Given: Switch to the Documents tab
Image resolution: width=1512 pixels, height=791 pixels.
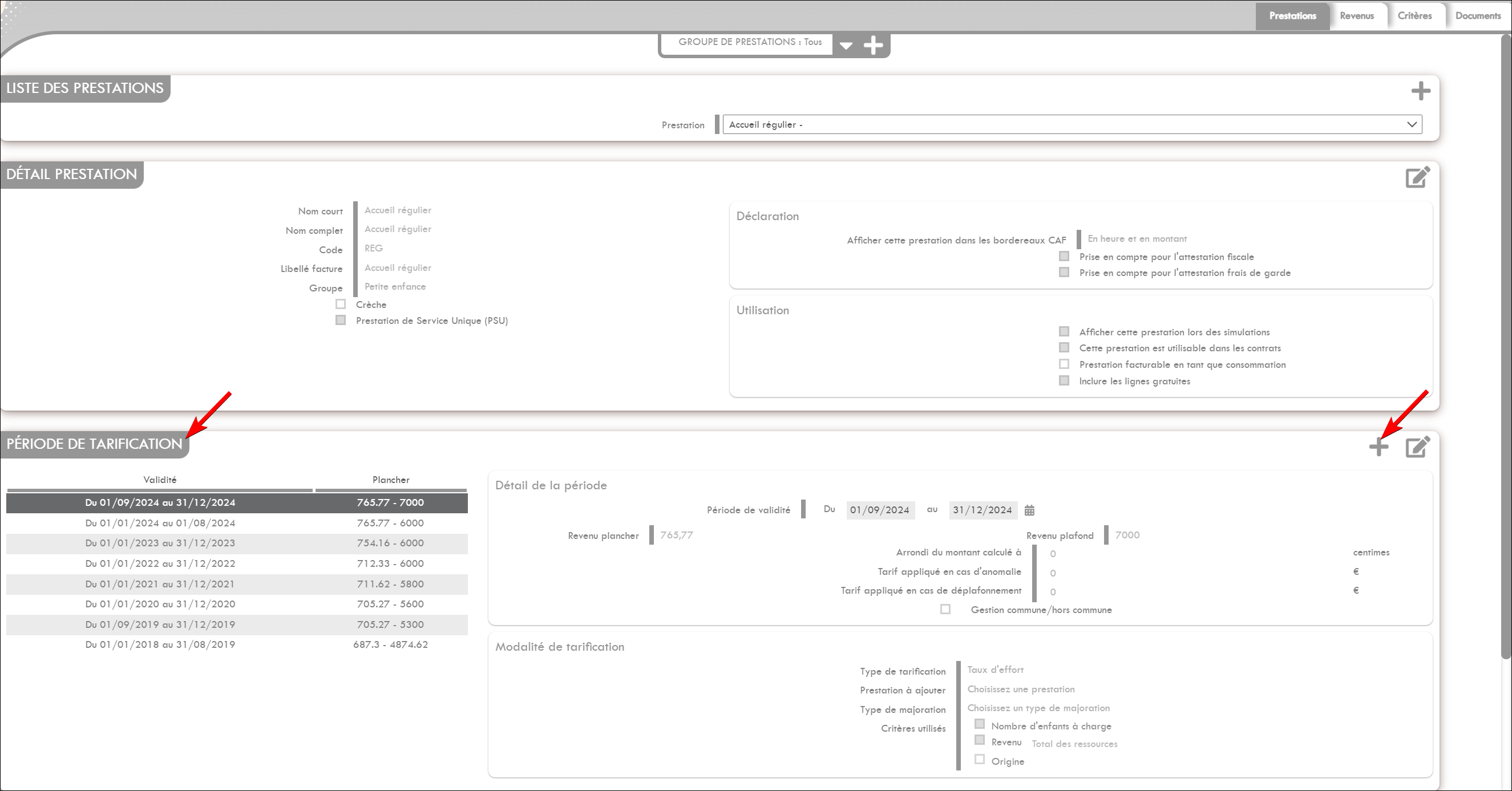Looking at the screenshot, I should tap(1478, 16).
